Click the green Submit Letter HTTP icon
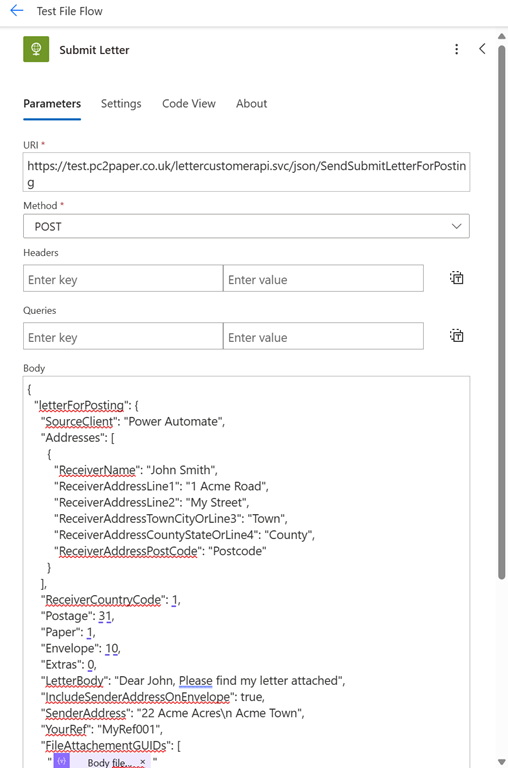Screen dimensions: 508x768 point(36,49)
